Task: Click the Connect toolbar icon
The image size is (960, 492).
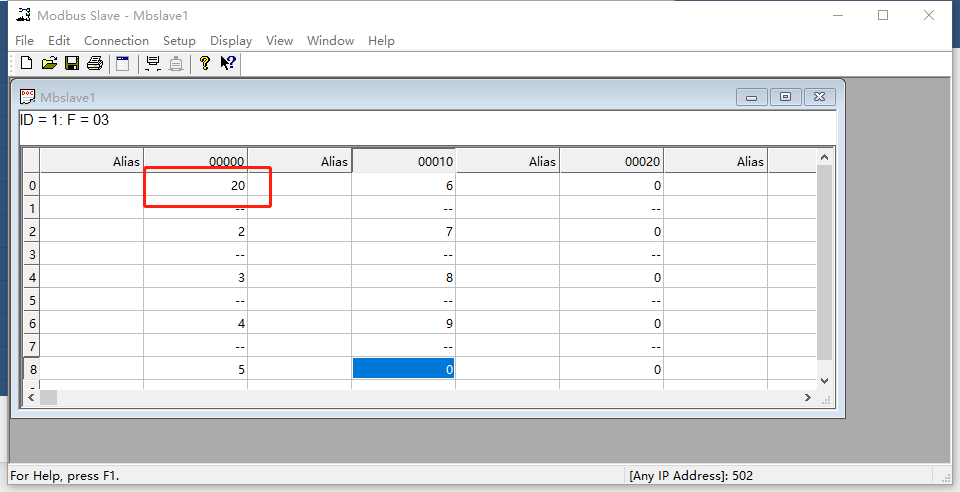Action: (153, 63)
